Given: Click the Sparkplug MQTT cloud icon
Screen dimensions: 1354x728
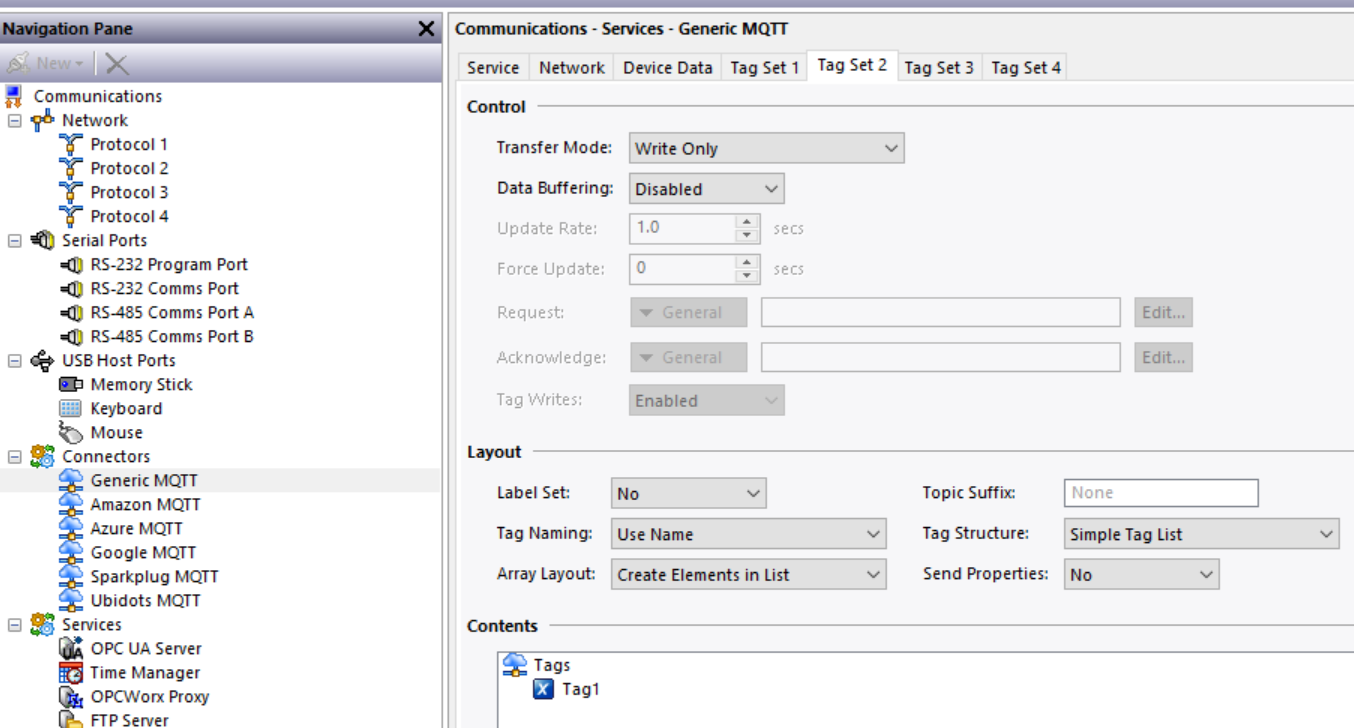Looking at the screenshot, I should pyautogui.click(x=71, y=576).
